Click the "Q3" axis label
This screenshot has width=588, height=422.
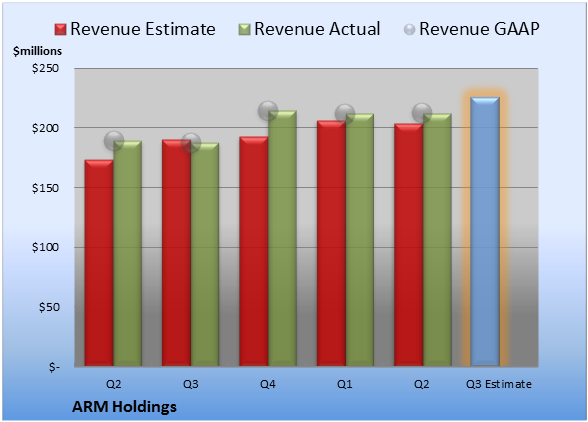tap(190, 384)
